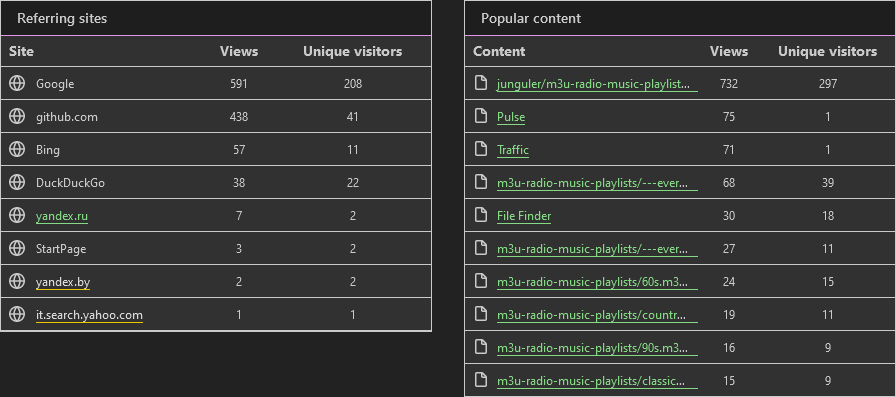Click the file icon next to Traffic
The height and width of the screenshot is (397, 896).
coord(481,150)
